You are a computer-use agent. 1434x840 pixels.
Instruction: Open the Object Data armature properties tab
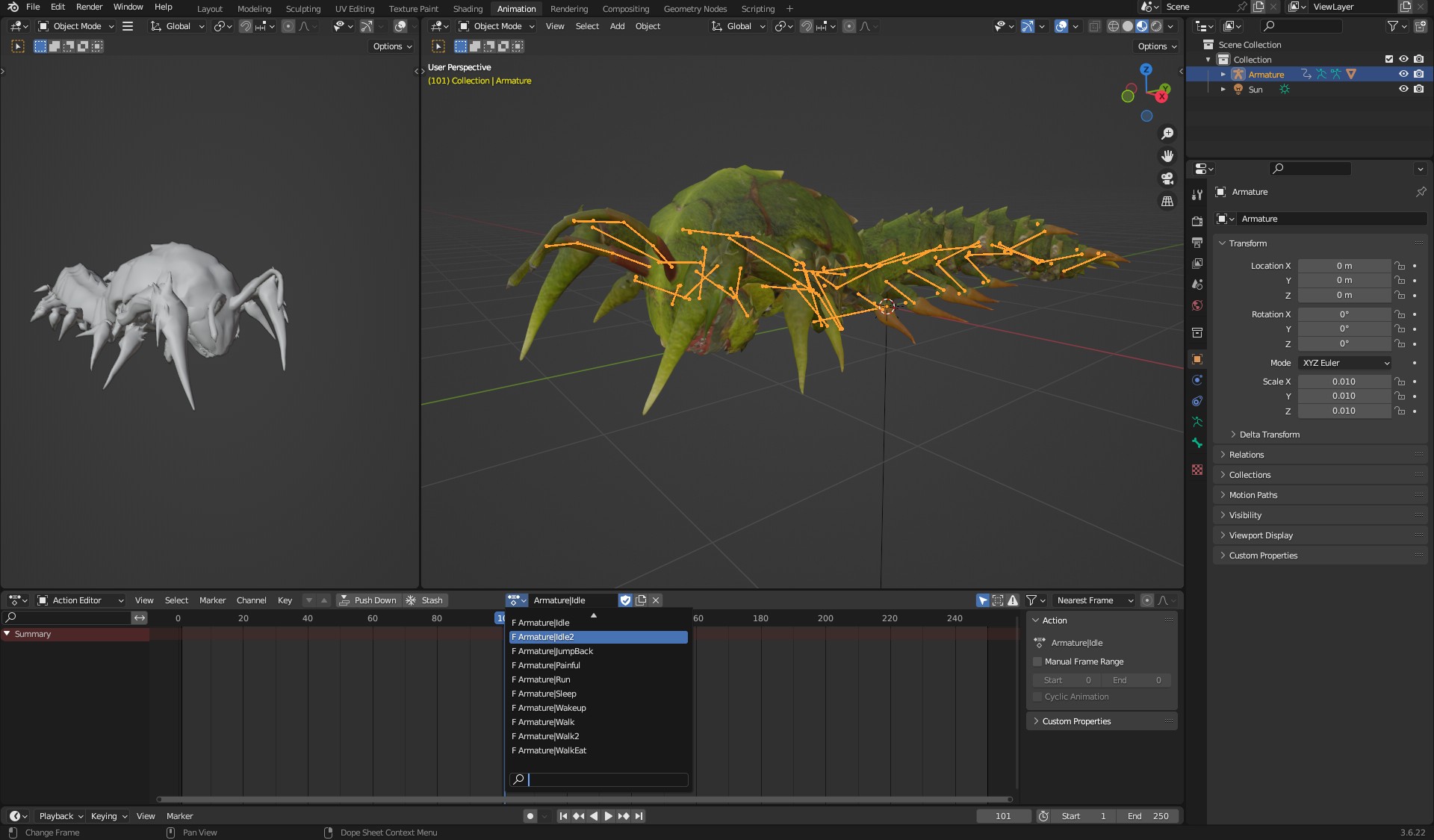(1197, 422)
